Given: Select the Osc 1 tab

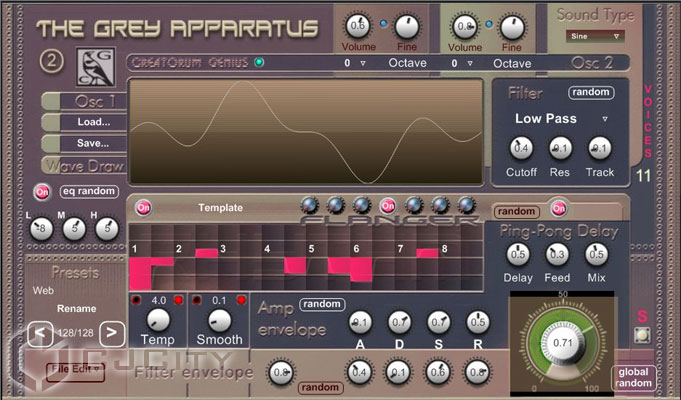Looking at the screenshot, I should 85,101.
